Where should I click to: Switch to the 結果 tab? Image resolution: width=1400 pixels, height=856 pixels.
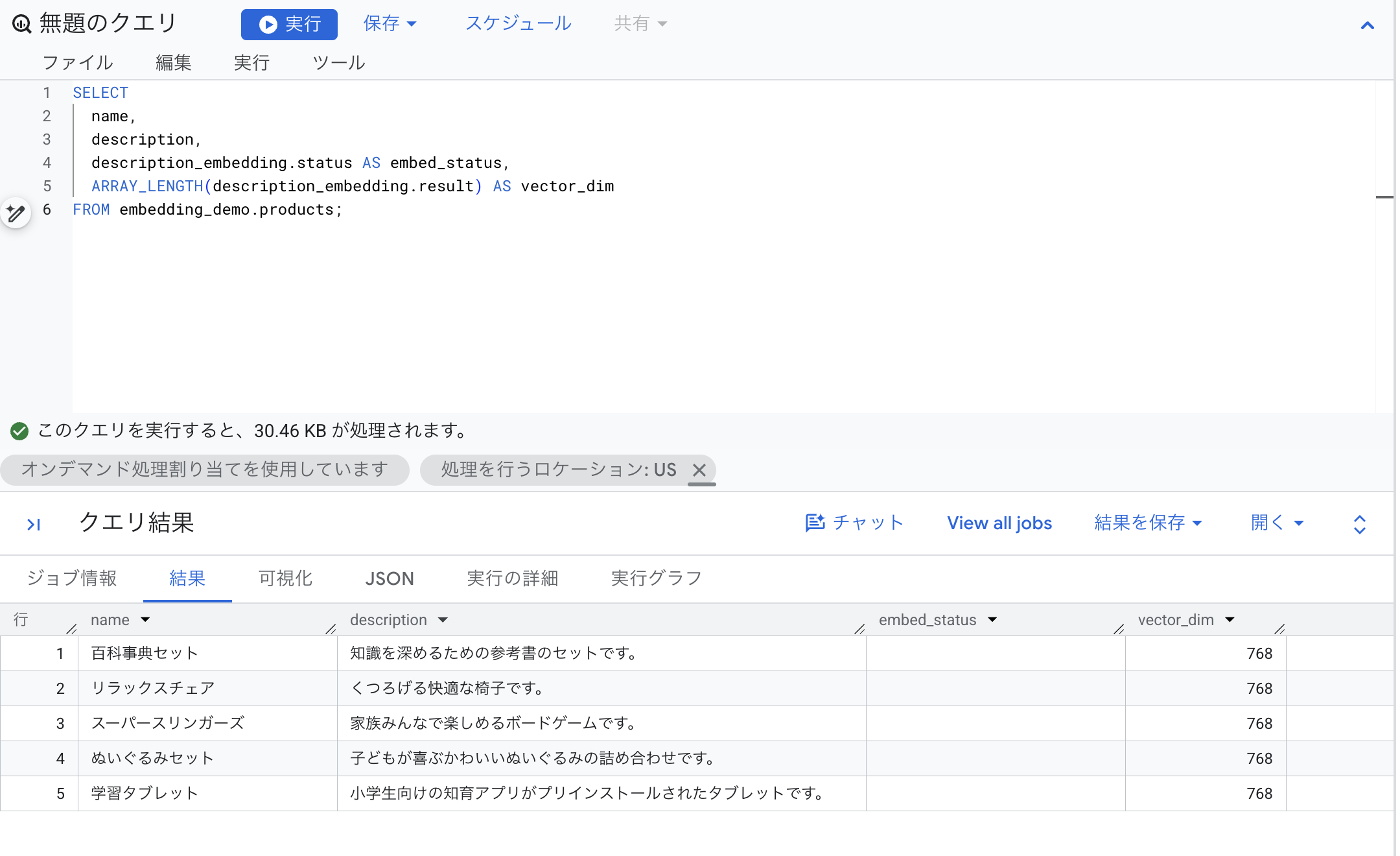pos(187,578)
